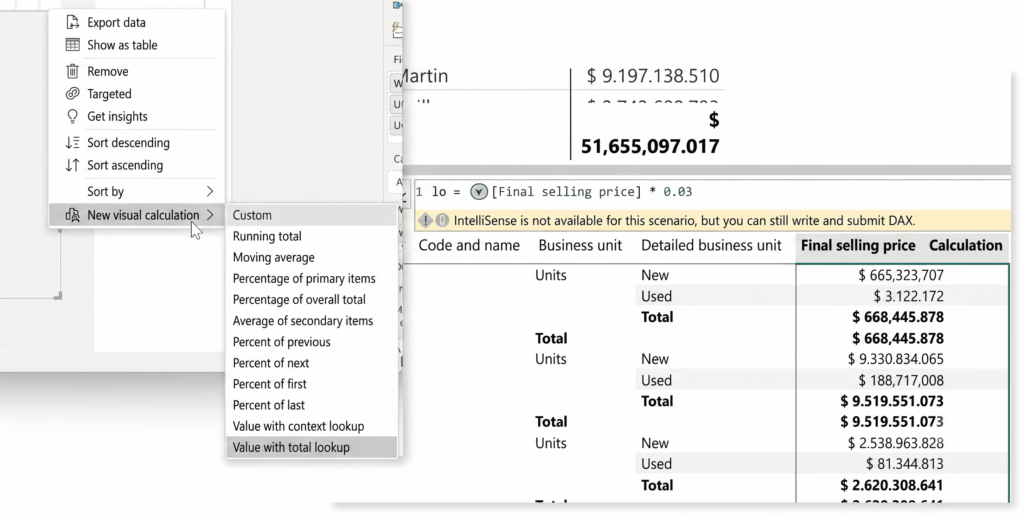
Task: Click the Sort descending icon
Action: (x=72, y=142)
